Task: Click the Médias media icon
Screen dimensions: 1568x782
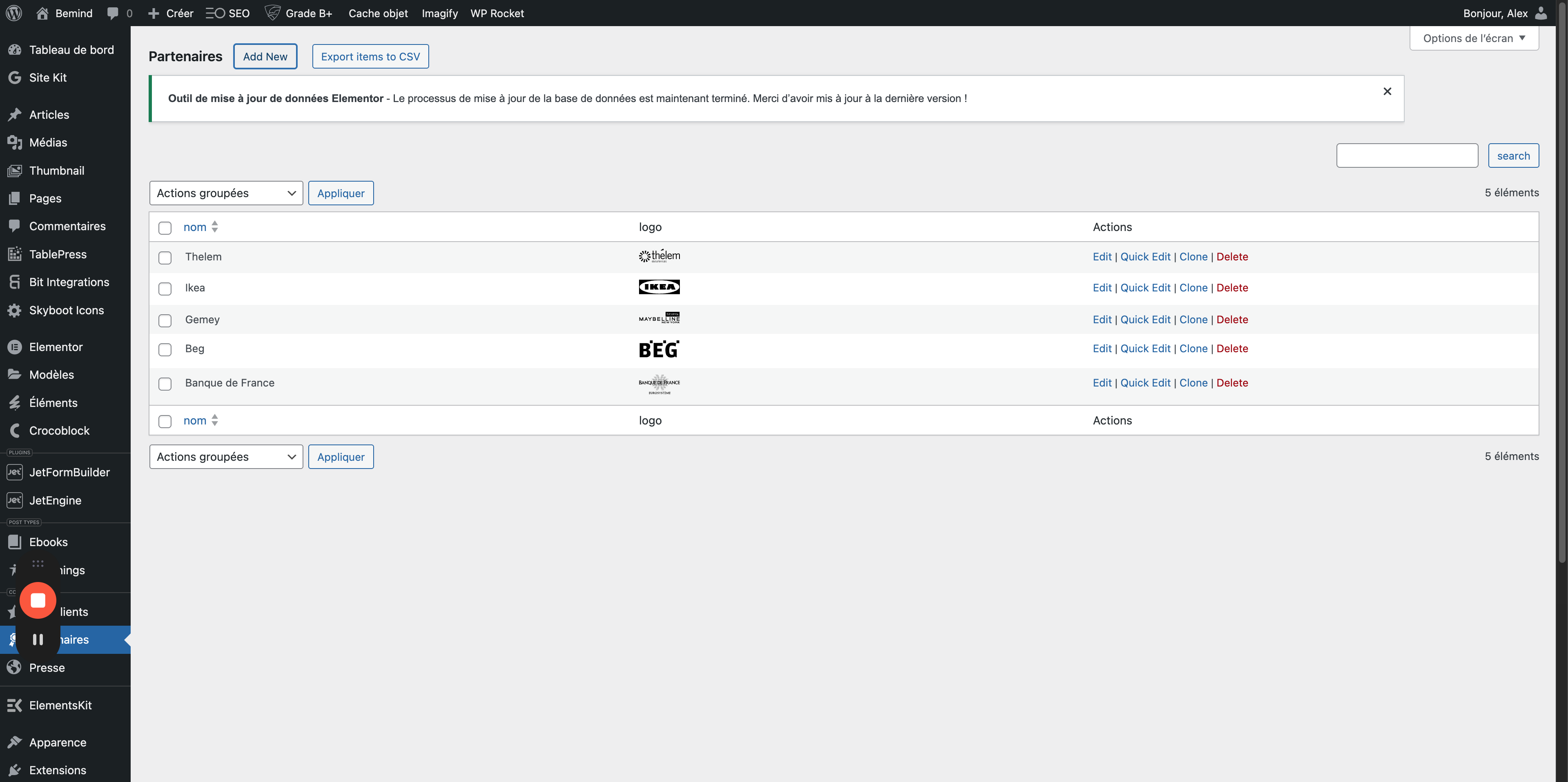Action: click(x=15, y=142)
